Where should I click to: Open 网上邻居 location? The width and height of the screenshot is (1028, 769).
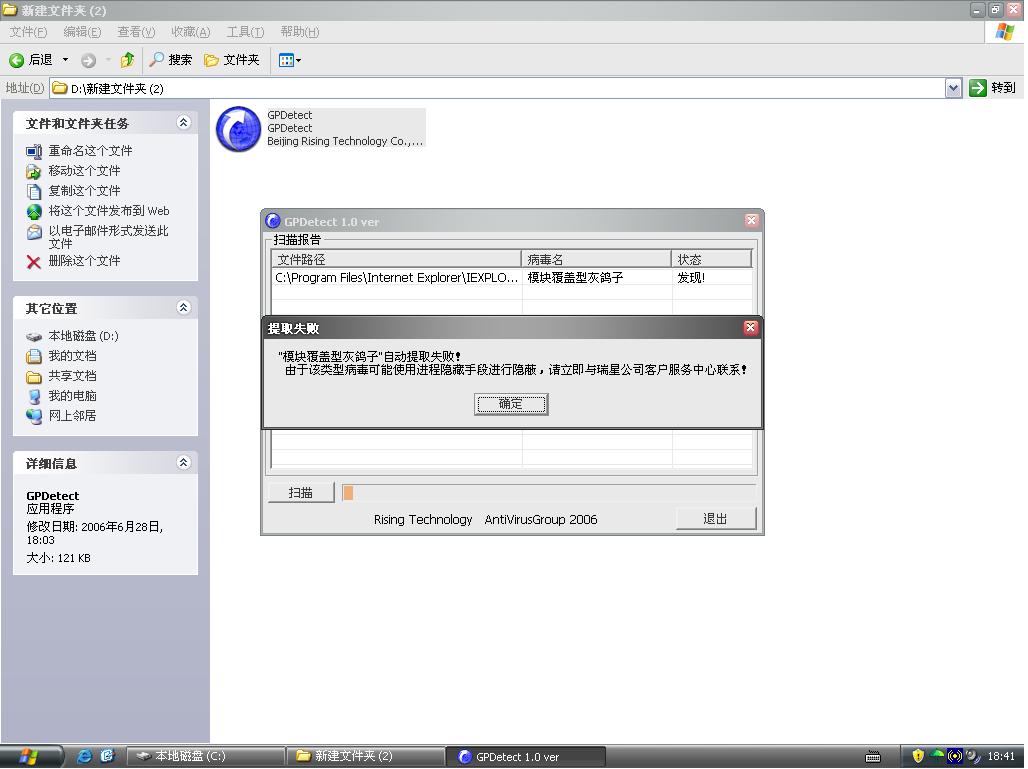[72, 416]
